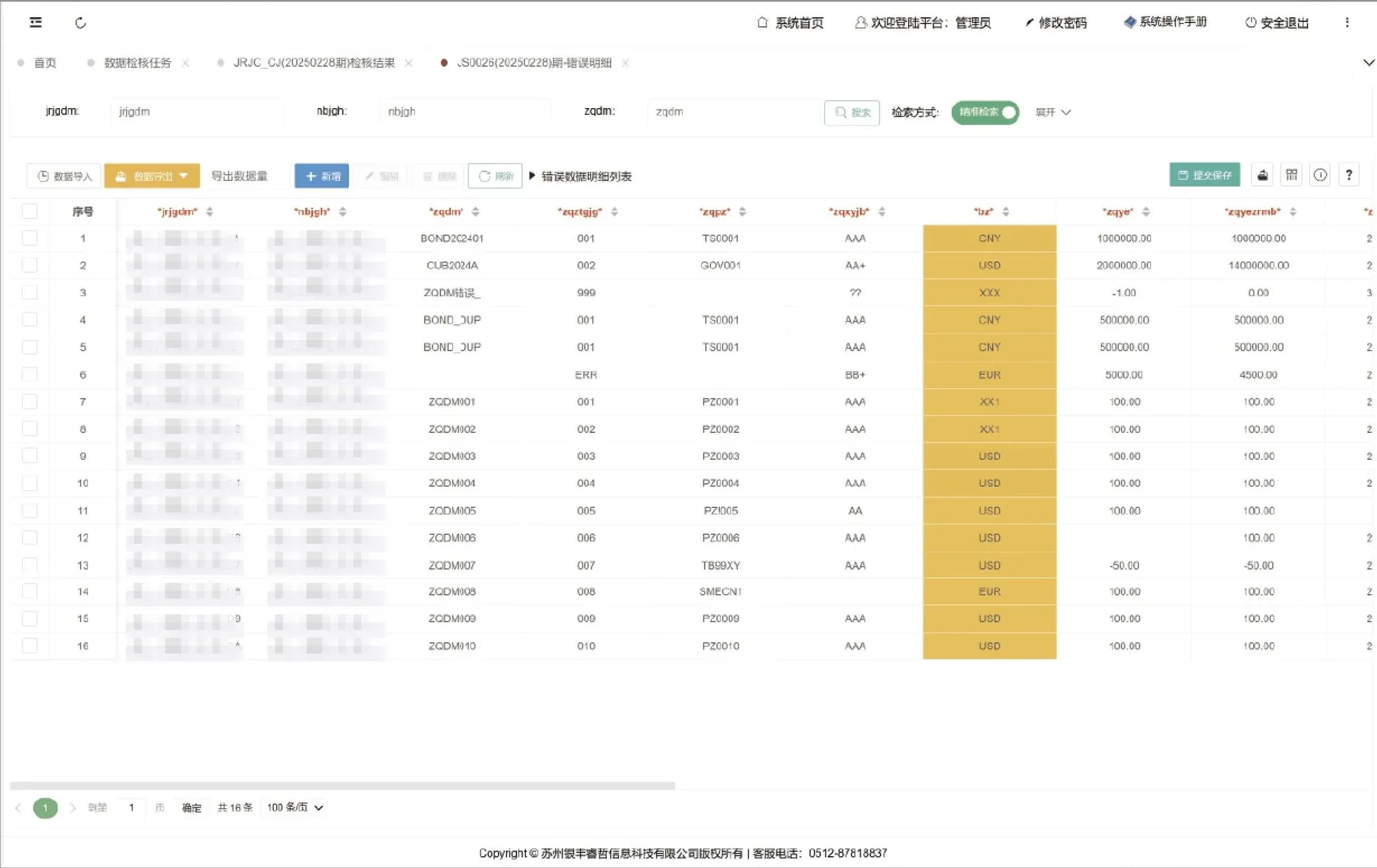
Task: Click the blue 新增 button
Action: pos(322,176)
